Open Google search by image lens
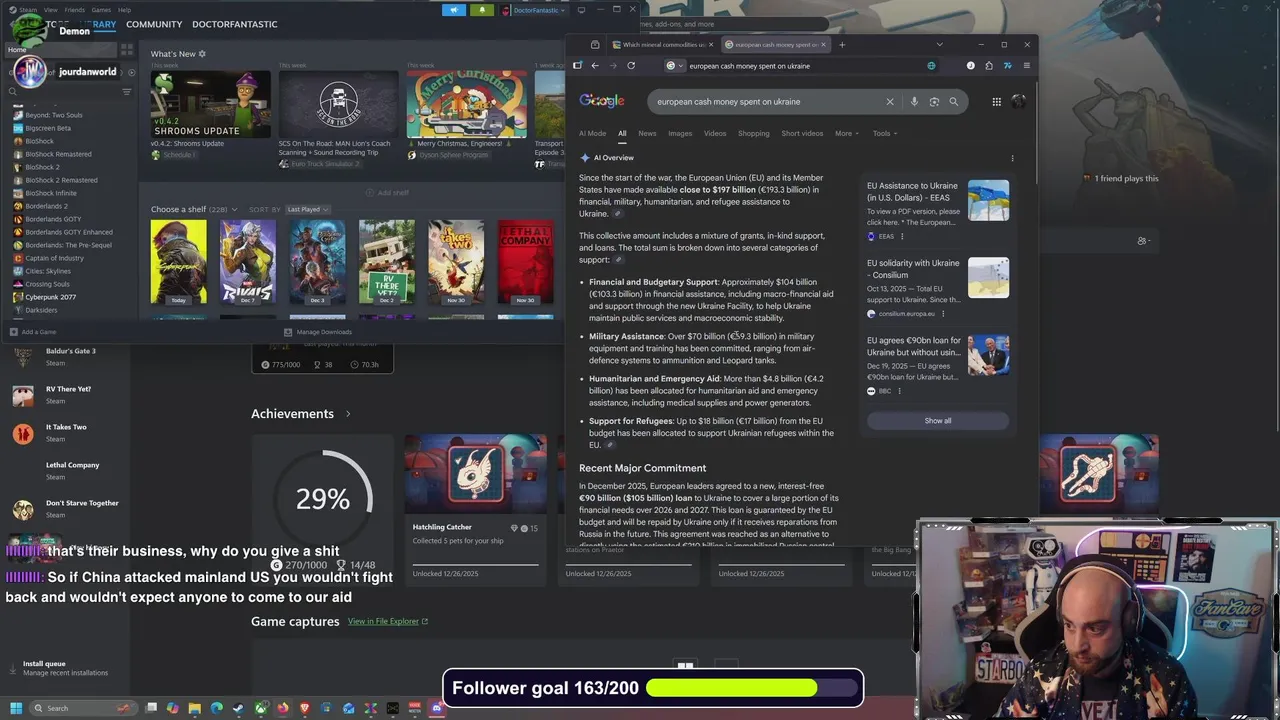Viewport: 1280px width, 720px height. [x=934, y=101]
